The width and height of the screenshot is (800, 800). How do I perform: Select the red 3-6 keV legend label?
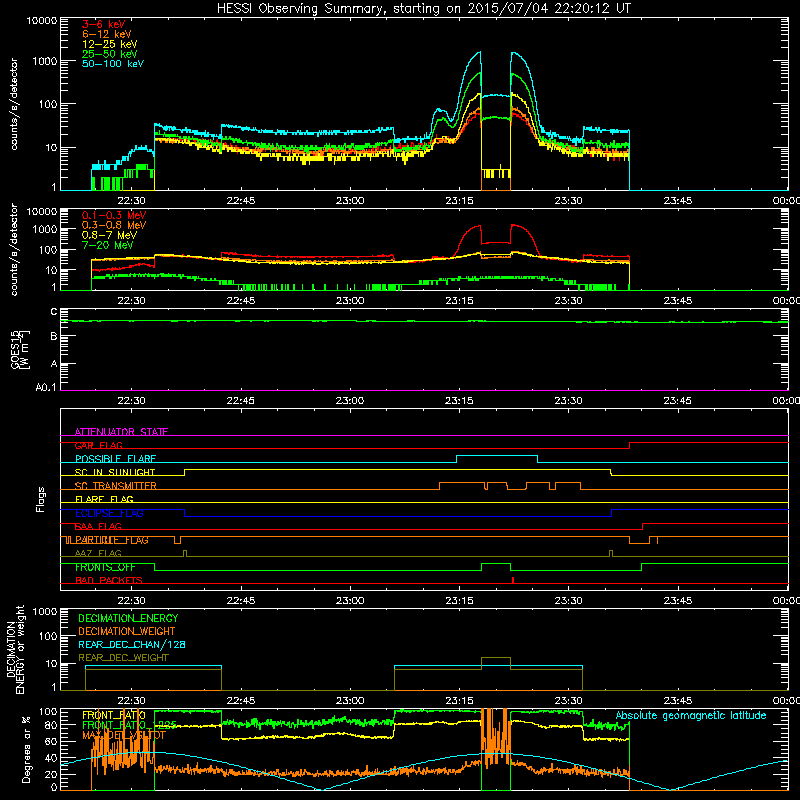[104, 24]
